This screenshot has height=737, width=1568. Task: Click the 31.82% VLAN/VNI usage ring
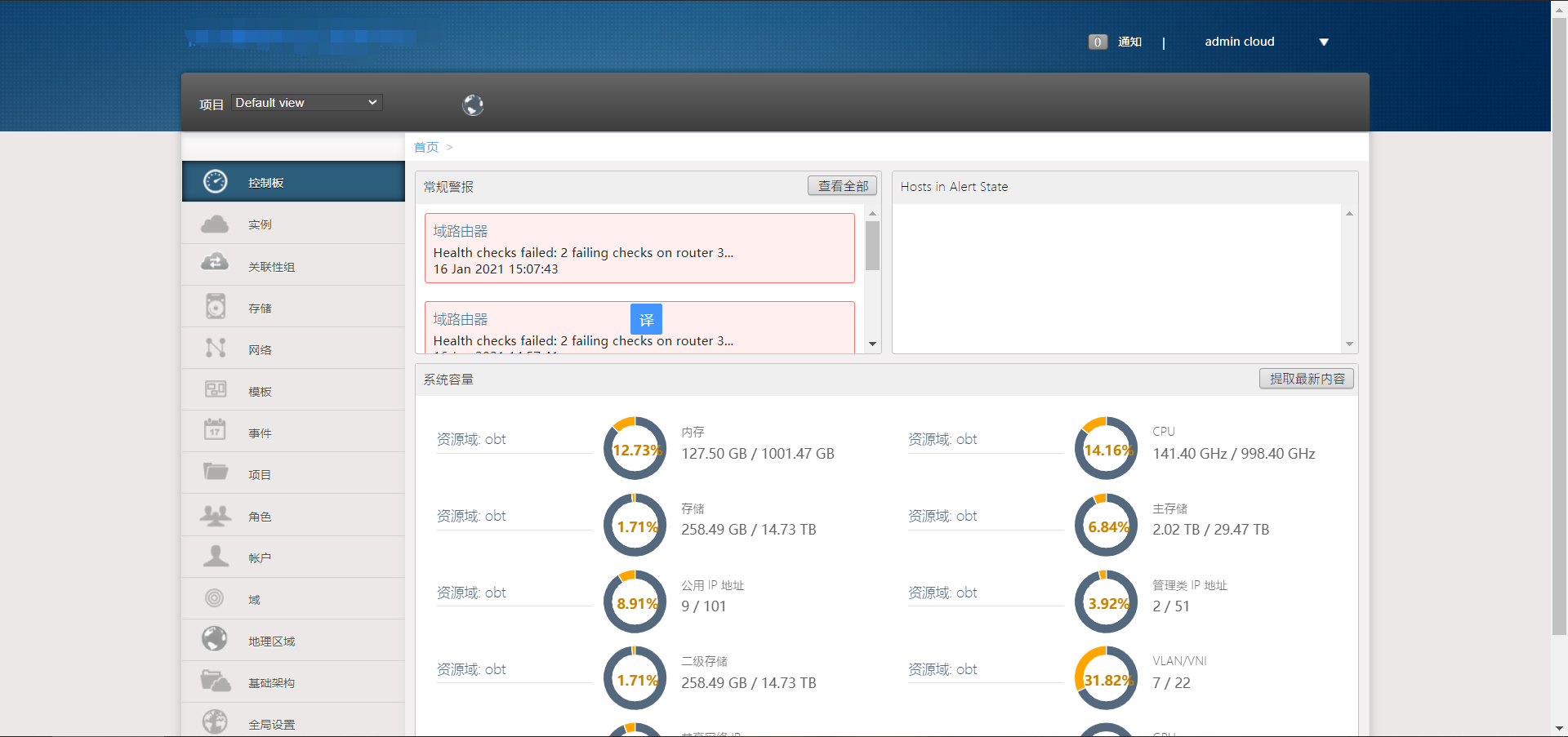tap(1107, 679)
